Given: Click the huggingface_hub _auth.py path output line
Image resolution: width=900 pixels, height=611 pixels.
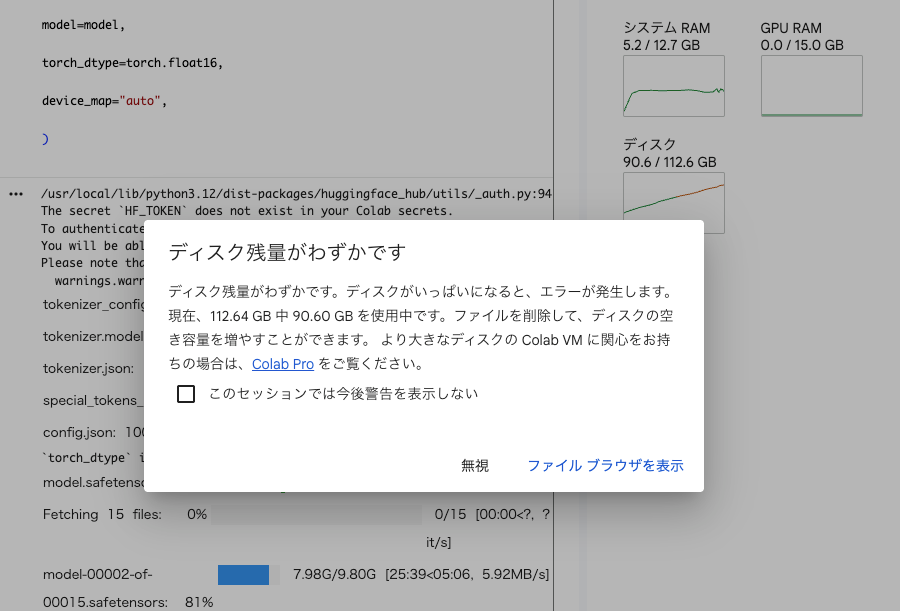Looking at the screenshot, I should point(296,194).
